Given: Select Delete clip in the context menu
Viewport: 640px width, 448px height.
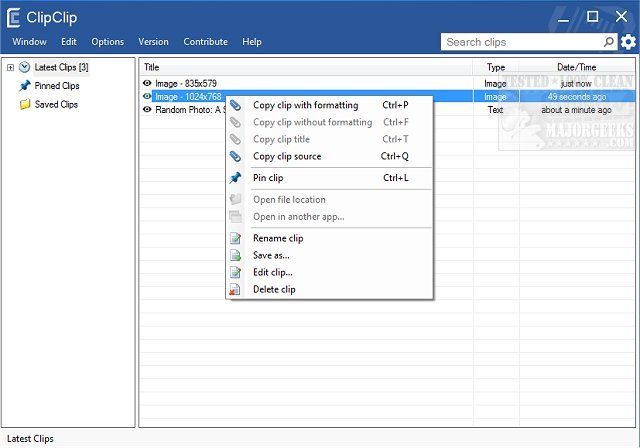Looking at the screenshot, I should pos(329,290).
